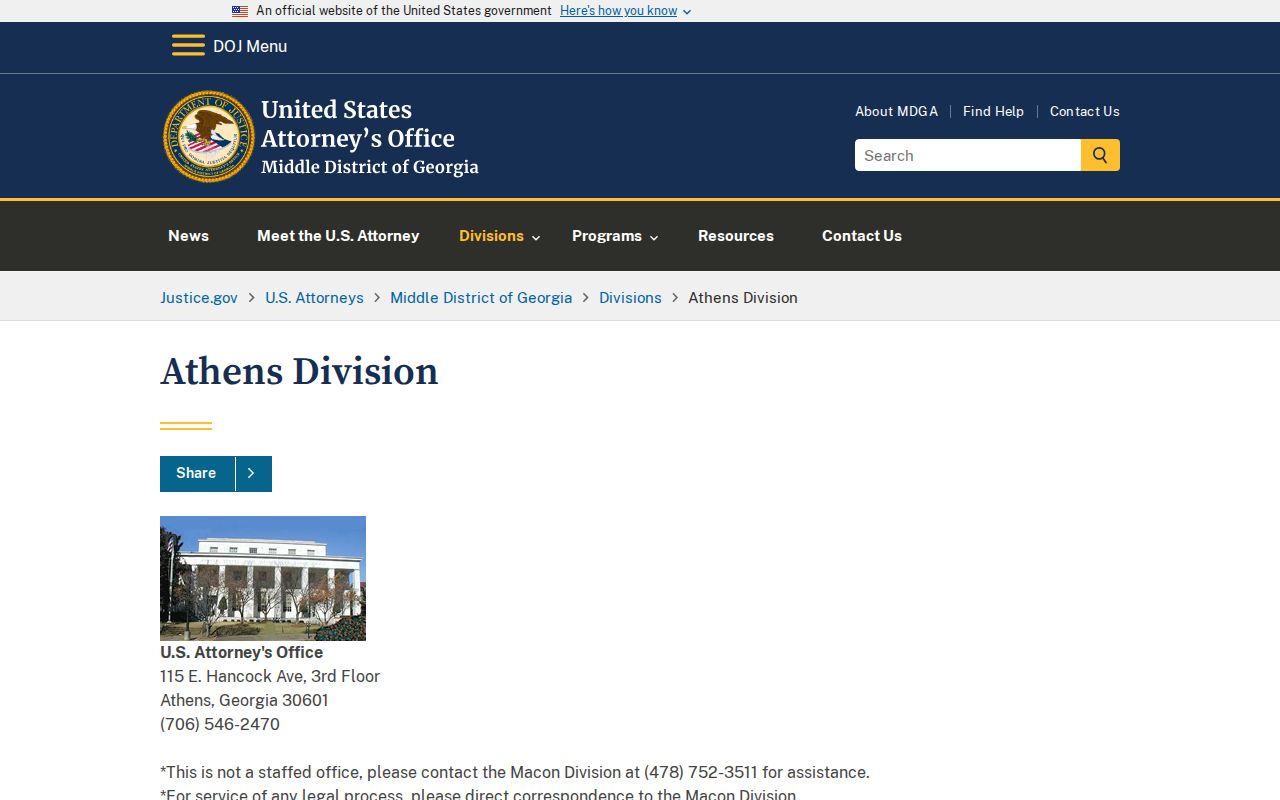Expand the Programs menu chevron
Image resolution: width=1280 pixels, height=800 pixels.
click(x=654, y=237)
